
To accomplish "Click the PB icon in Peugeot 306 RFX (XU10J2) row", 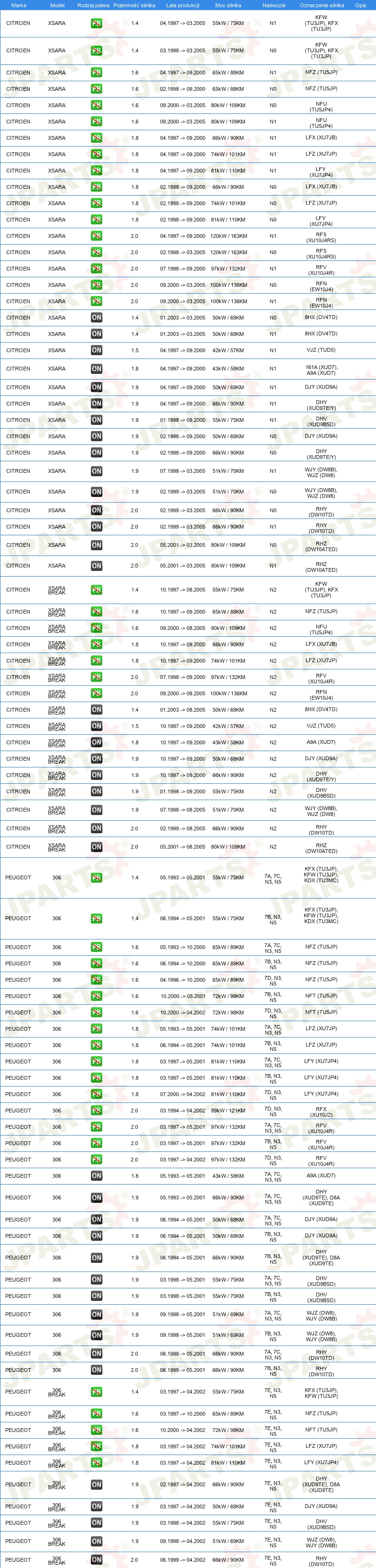I will click(x=96, y=1111).
